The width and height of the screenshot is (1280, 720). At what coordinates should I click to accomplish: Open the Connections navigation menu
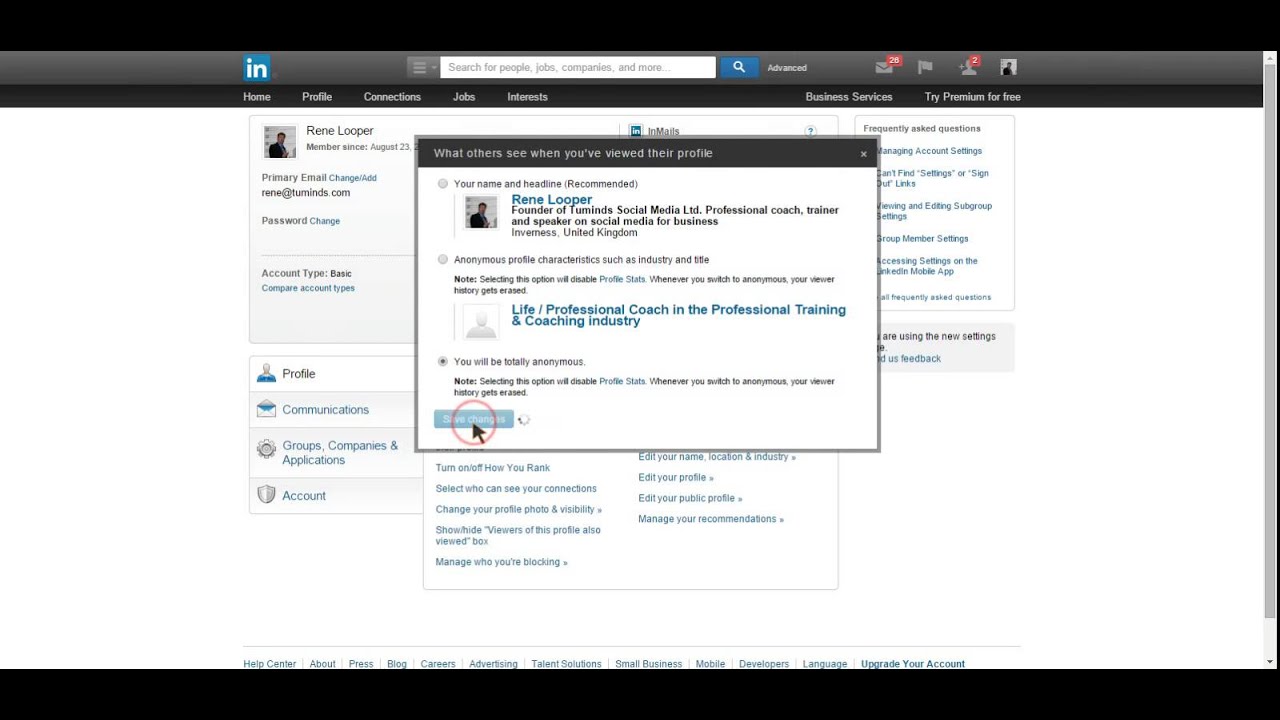coord(392,97)
